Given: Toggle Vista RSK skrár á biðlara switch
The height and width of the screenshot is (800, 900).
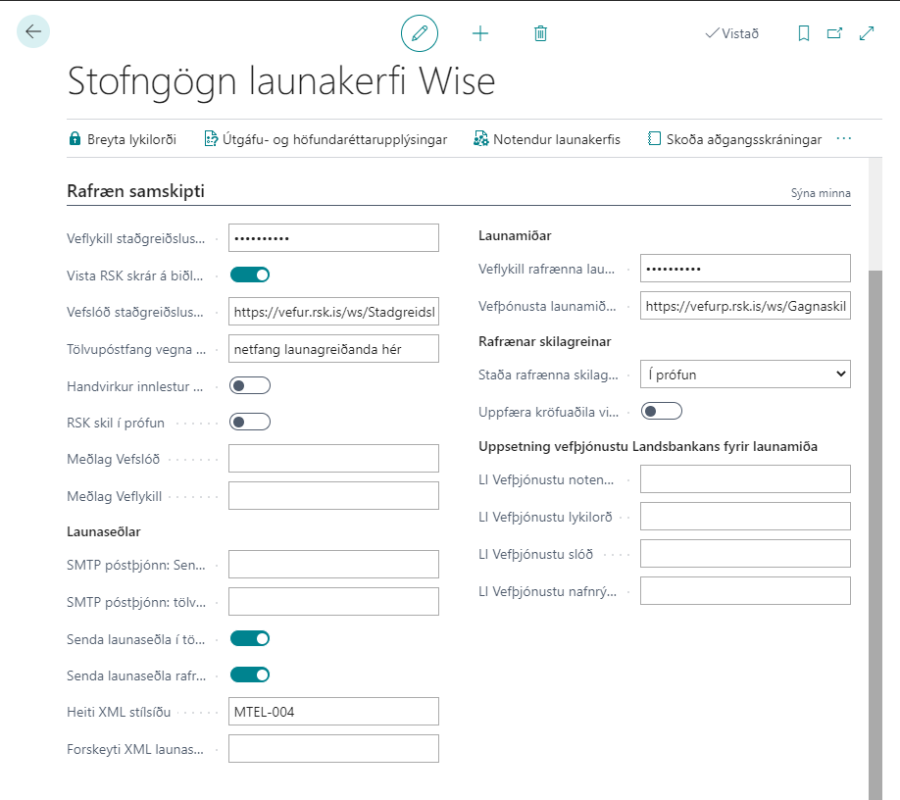Looking at the screenshot, I should tap(250, 274).
